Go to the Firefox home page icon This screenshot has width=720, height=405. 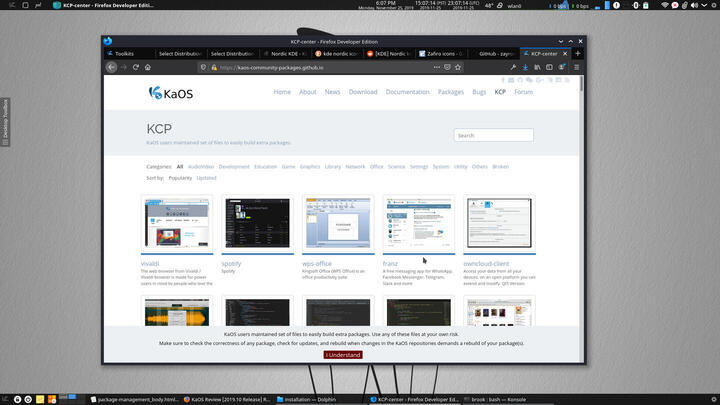[148, 67]
